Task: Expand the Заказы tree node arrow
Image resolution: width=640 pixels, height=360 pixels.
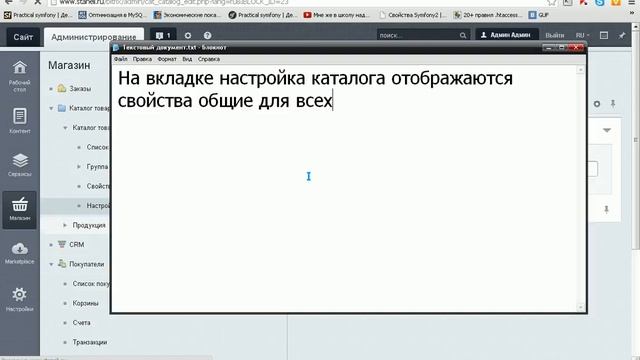Action: coord(51,89)
